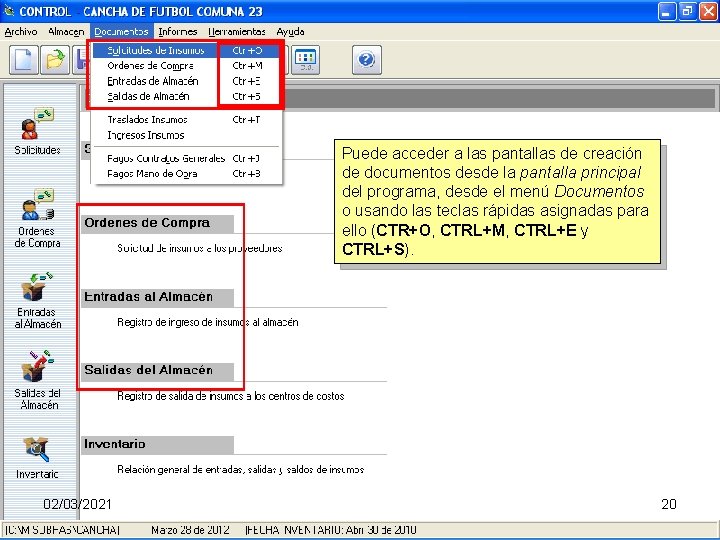Select Ingresos Insumos menu entry

[x=185, y=135]
